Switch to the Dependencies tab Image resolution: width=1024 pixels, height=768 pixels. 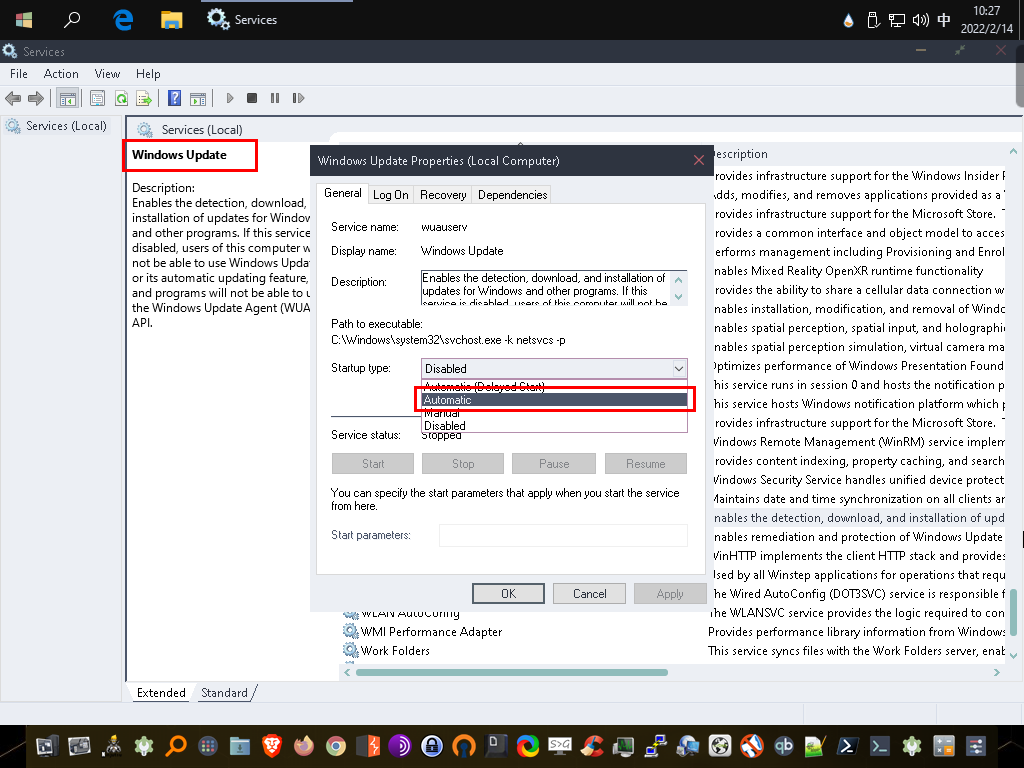tap(512, 195)
